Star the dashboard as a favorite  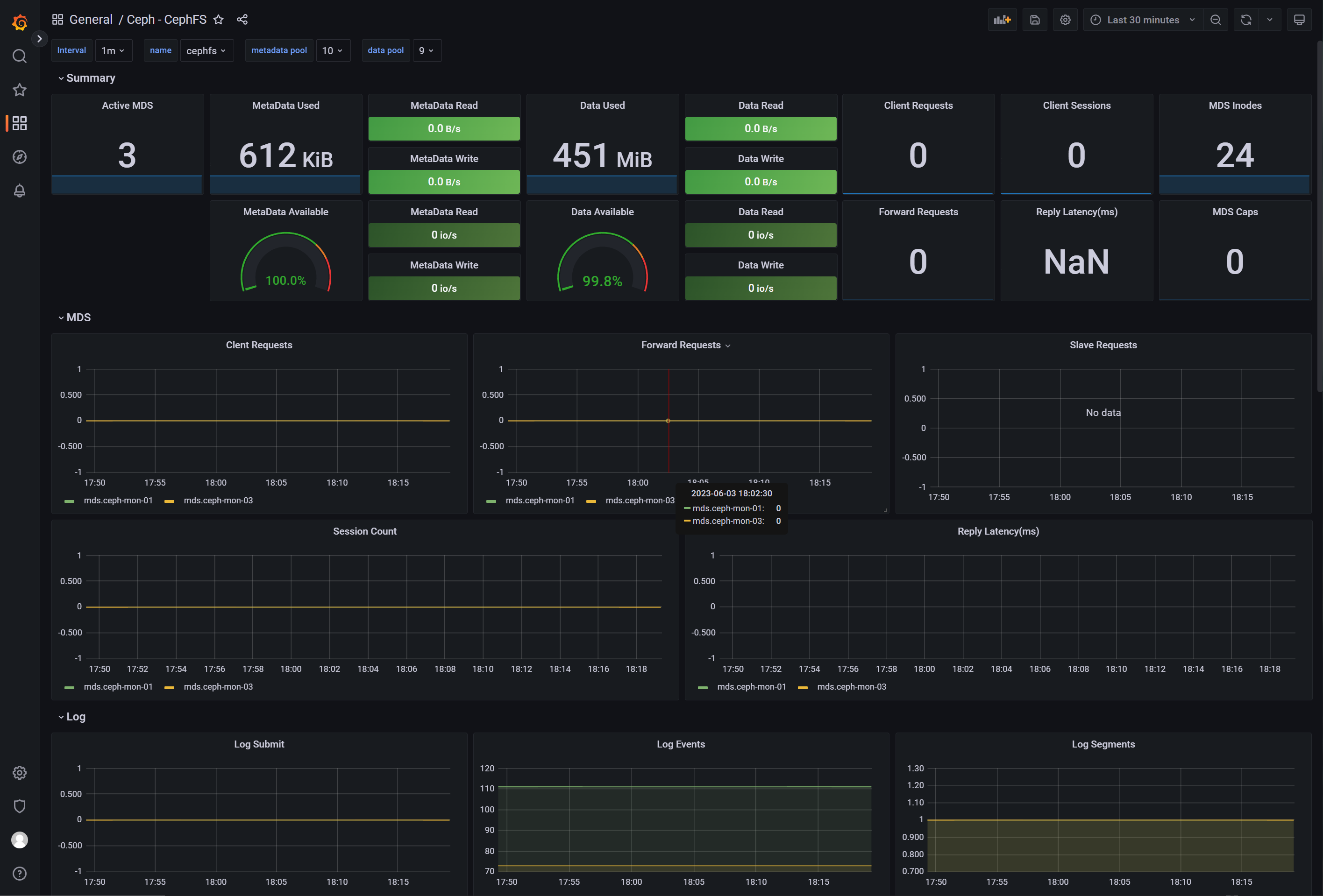tap(218, 20)
